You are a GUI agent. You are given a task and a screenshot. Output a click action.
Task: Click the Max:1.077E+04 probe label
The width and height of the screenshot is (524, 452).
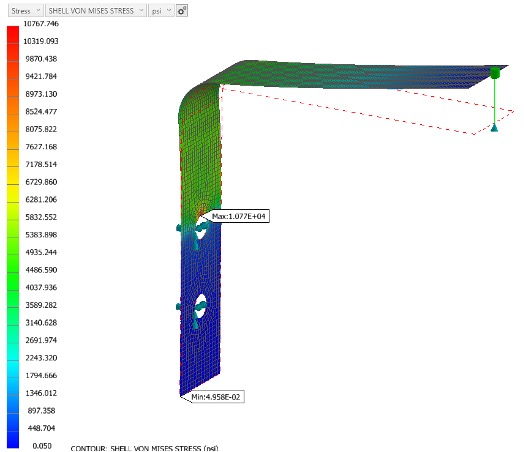[239, 216]
